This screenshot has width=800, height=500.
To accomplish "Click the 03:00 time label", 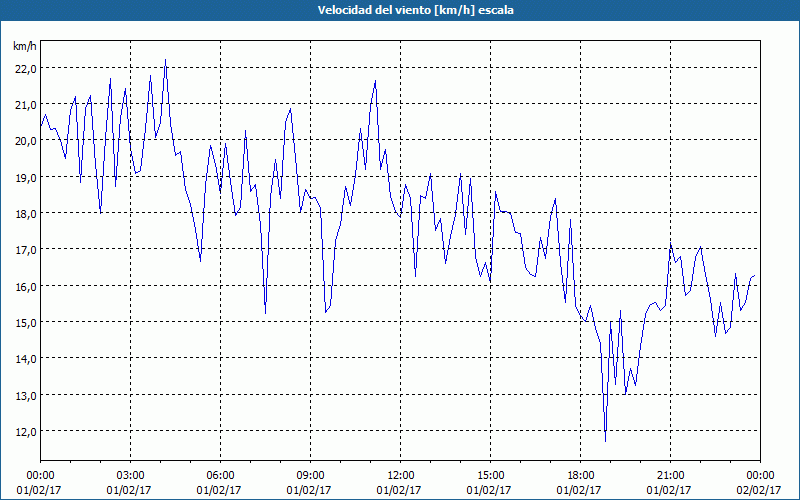I will tap(130, 476).
